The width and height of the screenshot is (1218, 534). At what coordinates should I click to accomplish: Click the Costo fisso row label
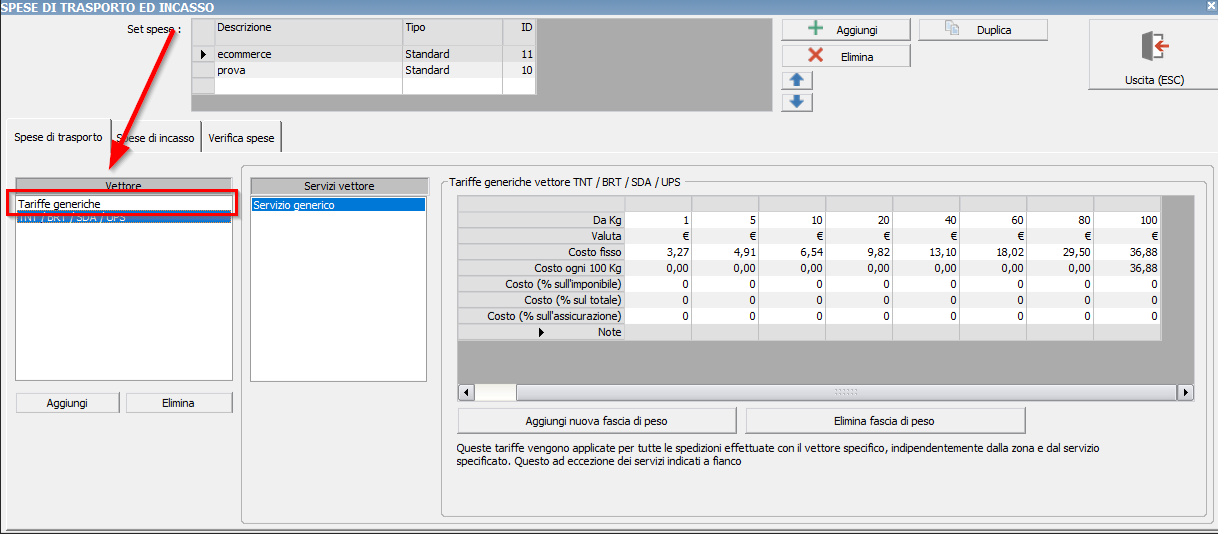tap(541, 251)
